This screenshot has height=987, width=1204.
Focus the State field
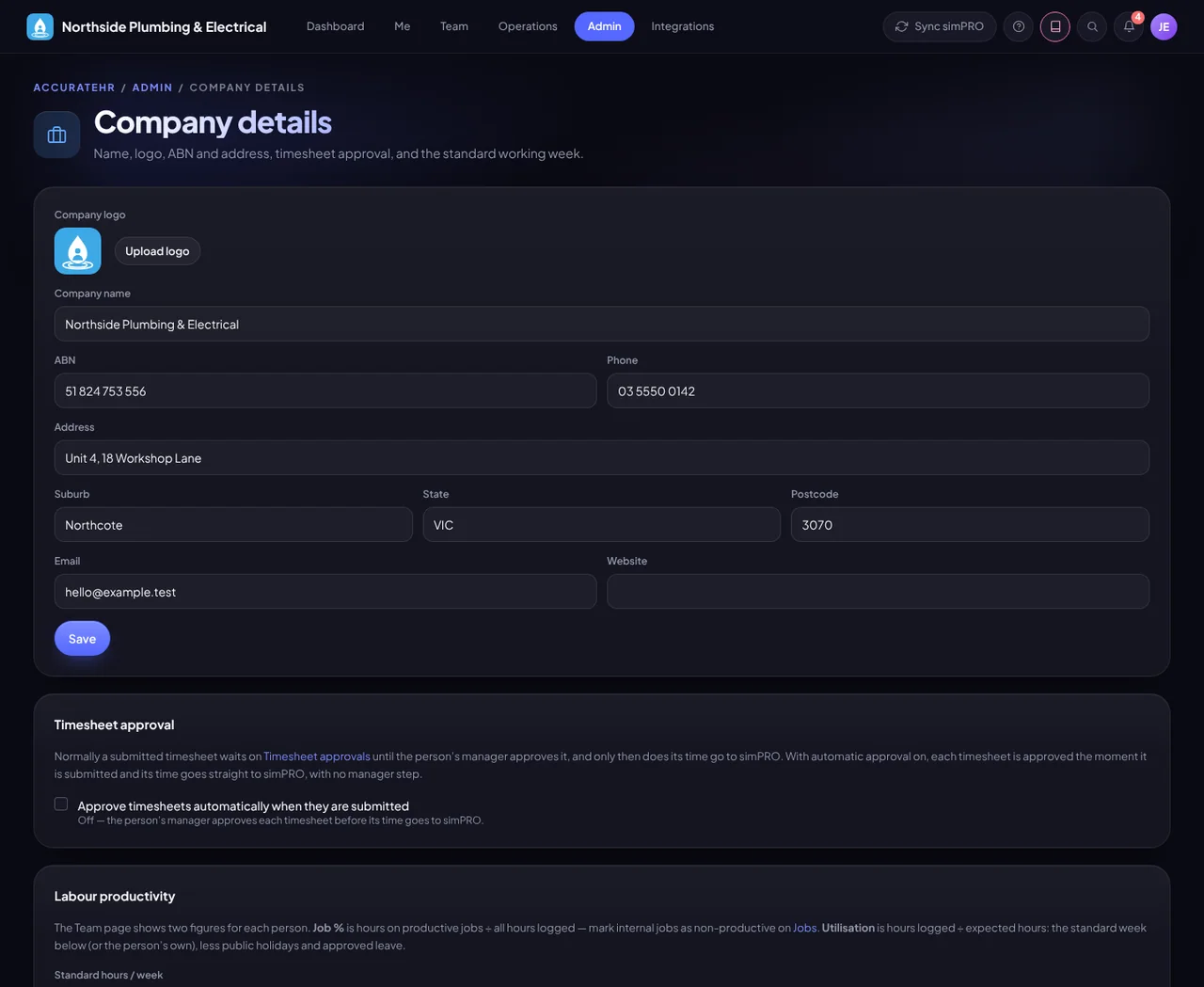point(602,524)
